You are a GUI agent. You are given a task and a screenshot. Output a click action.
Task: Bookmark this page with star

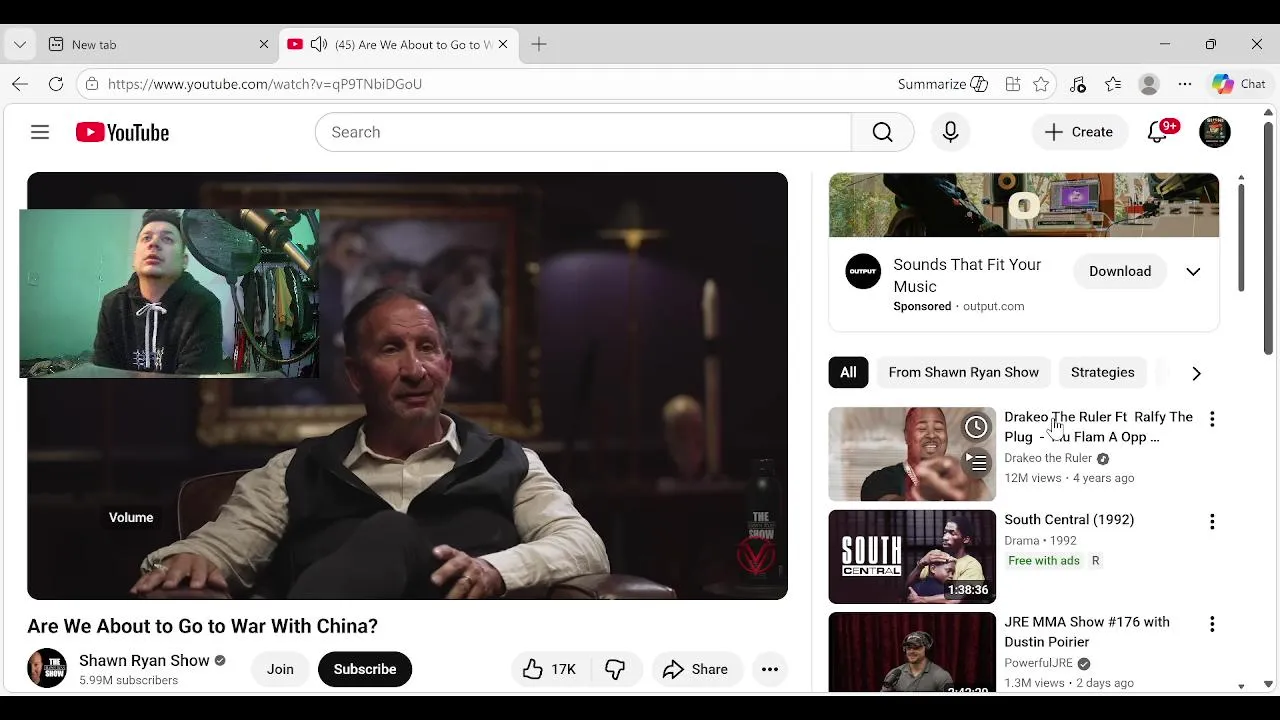1041,84
